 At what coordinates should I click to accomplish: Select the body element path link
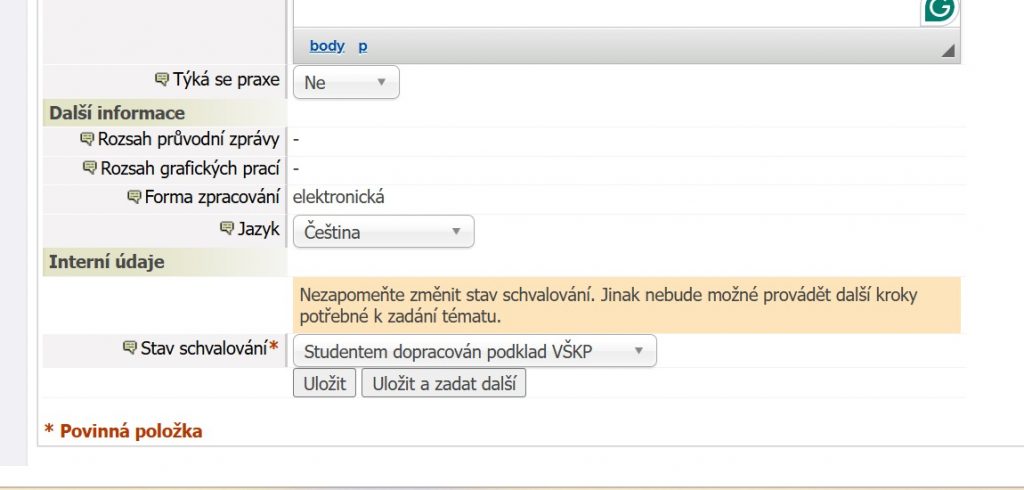327,46
